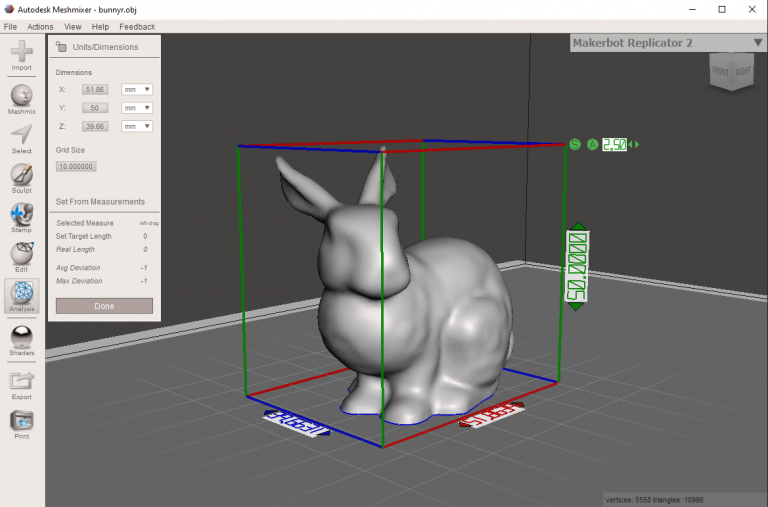Viewport: 768px width, 507px height.
Task: Click the Z dimension value field 39.66
Action: click(95, 126)
